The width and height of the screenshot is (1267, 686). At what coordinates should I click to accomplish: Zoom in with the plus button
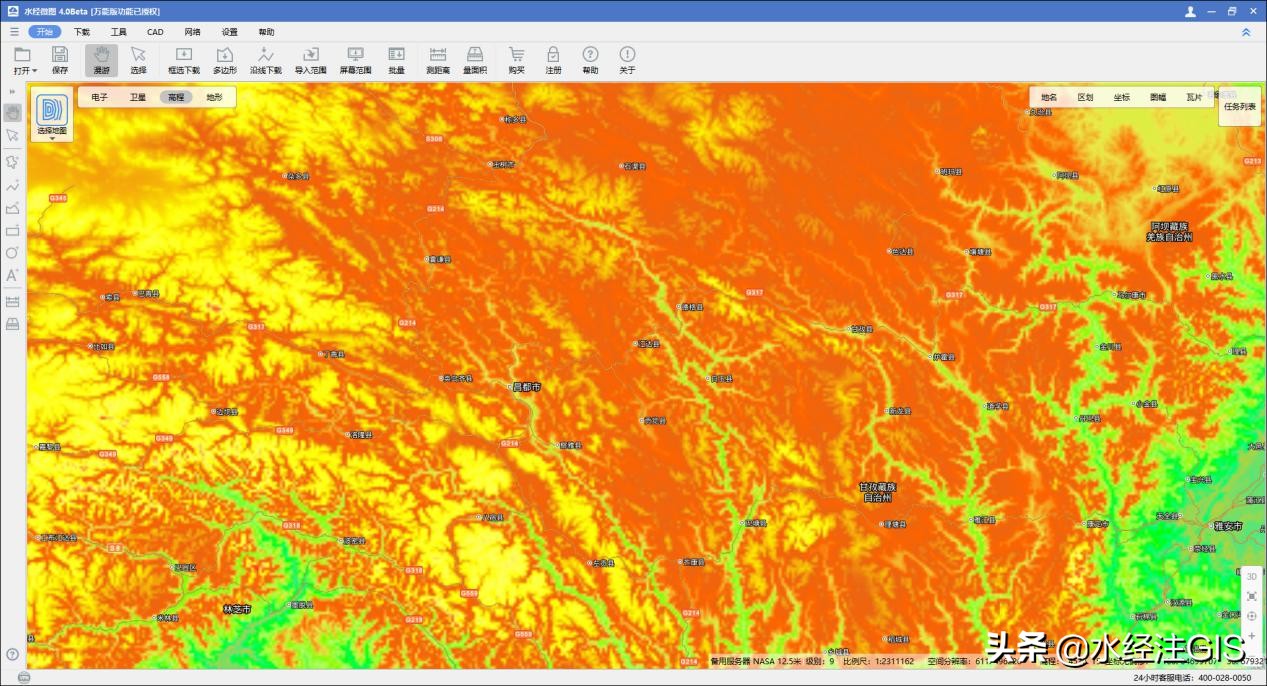pyautogui.click(x=1252, y=636)
